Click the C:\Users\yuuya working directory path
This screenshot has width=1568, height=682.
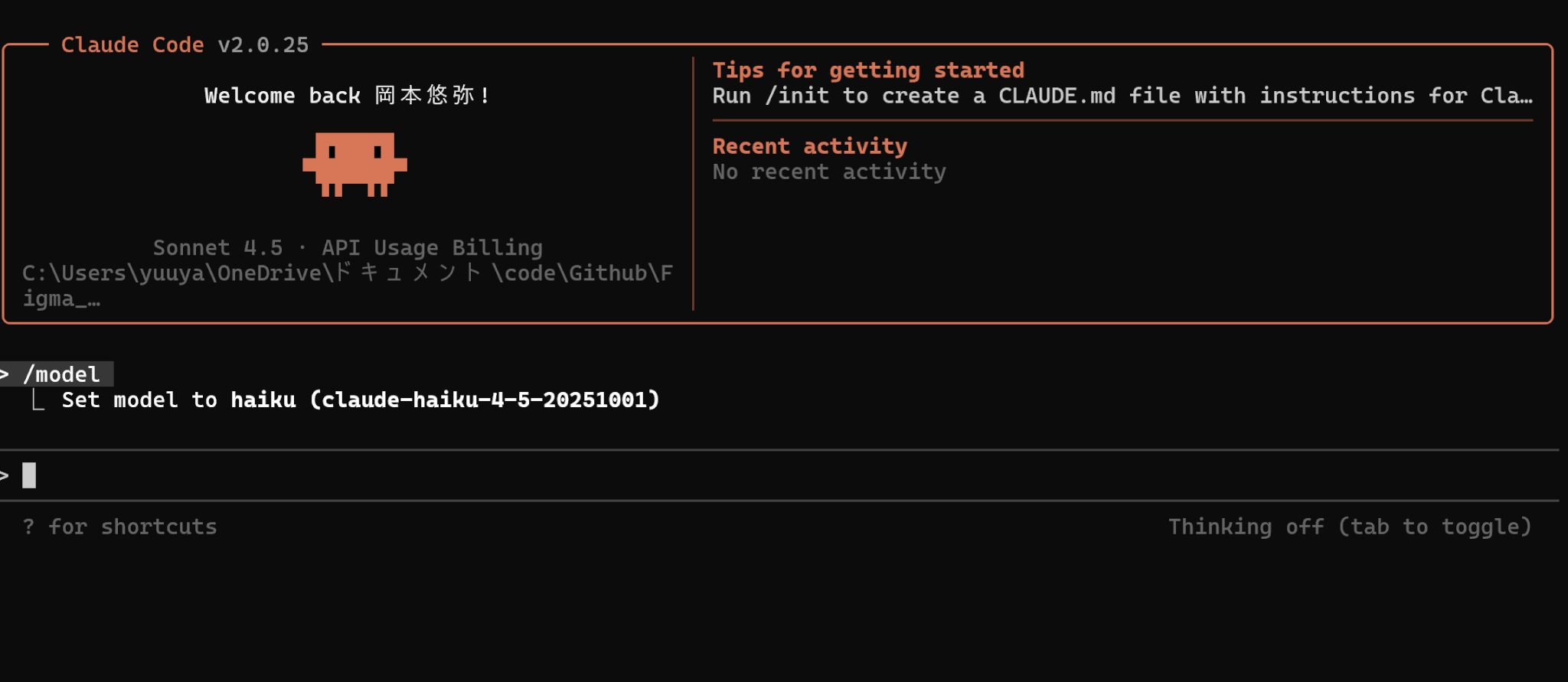(x=347, y=273)
